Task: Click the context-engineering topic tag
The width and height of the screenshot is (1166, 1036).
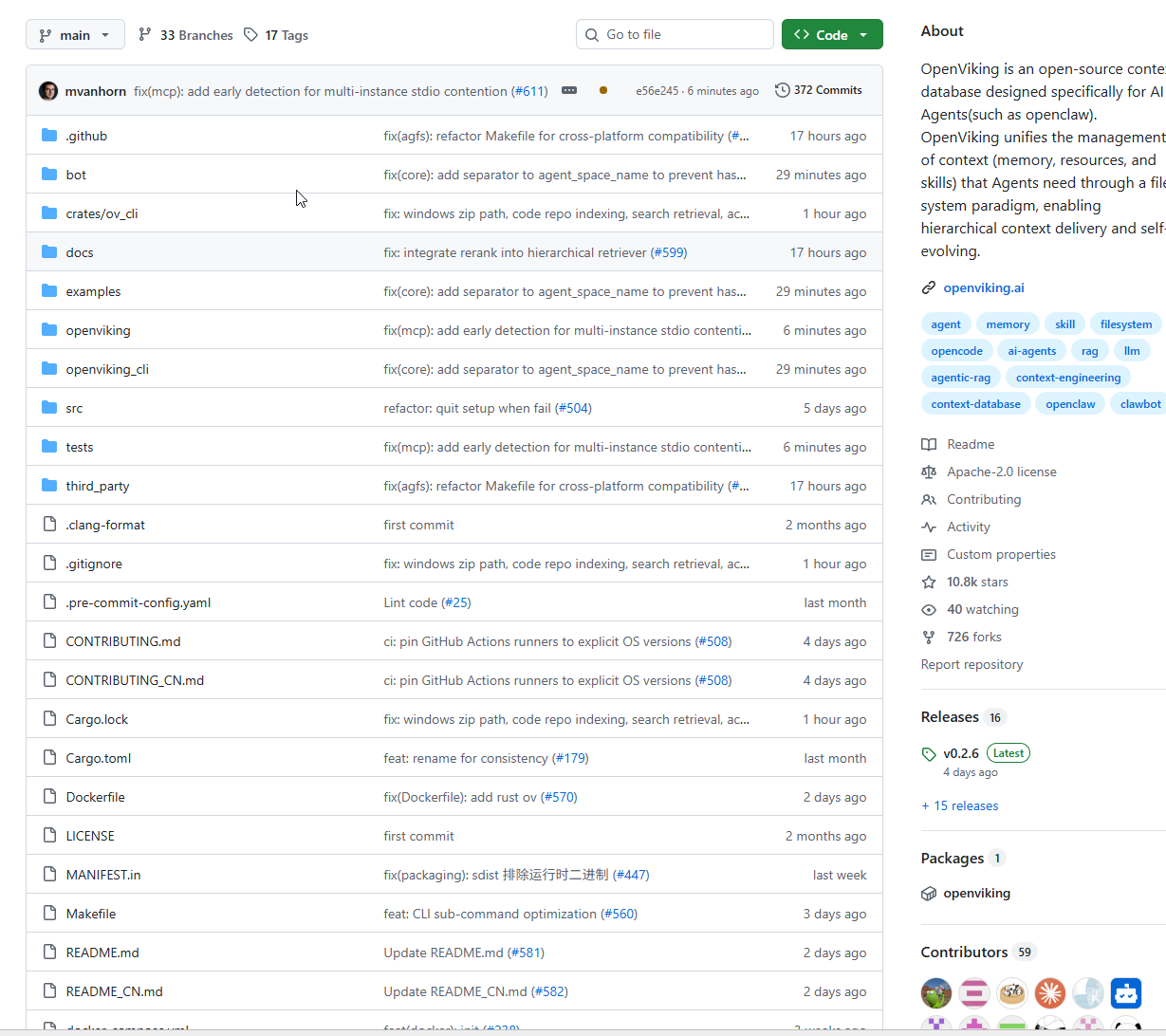Action: tap(1068, 378)
